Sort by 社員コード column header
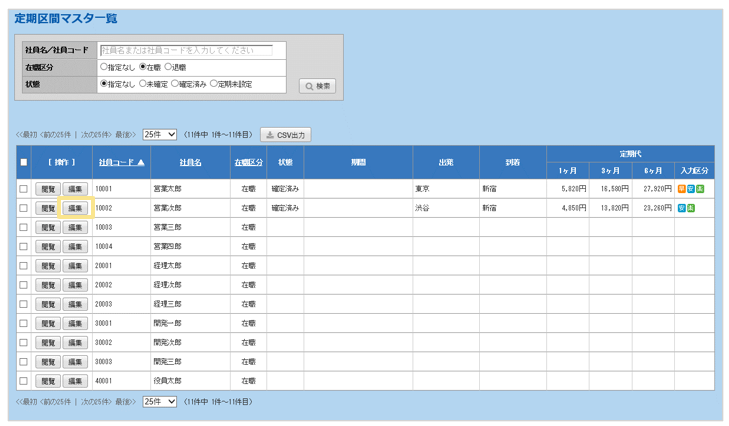This screenshot has height=426, width=729. pos(120,162)
